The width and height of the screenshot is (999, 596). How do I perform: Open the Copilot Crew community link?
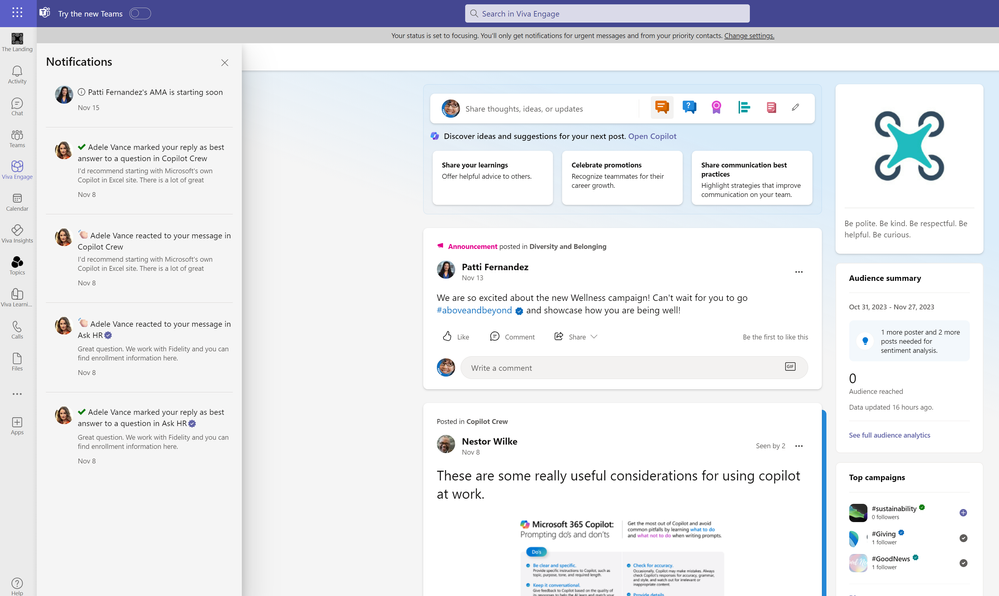487,422
